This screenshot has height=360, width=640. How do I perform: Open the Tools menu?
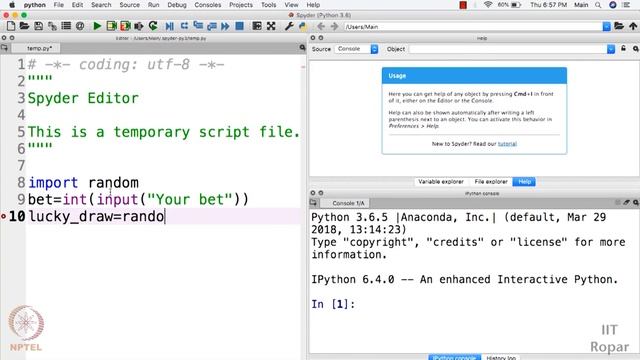click(x=269, y=5)
